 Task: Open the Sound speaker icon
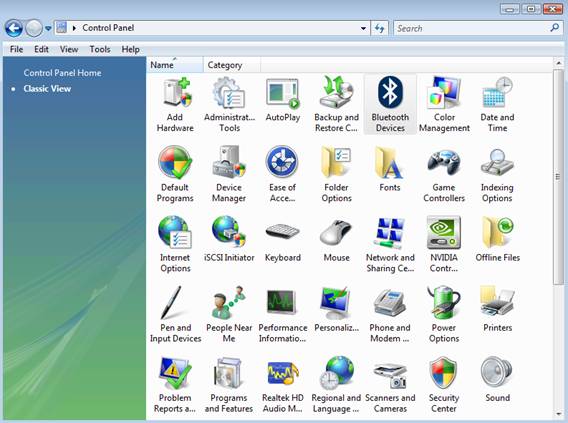[497, 372]
